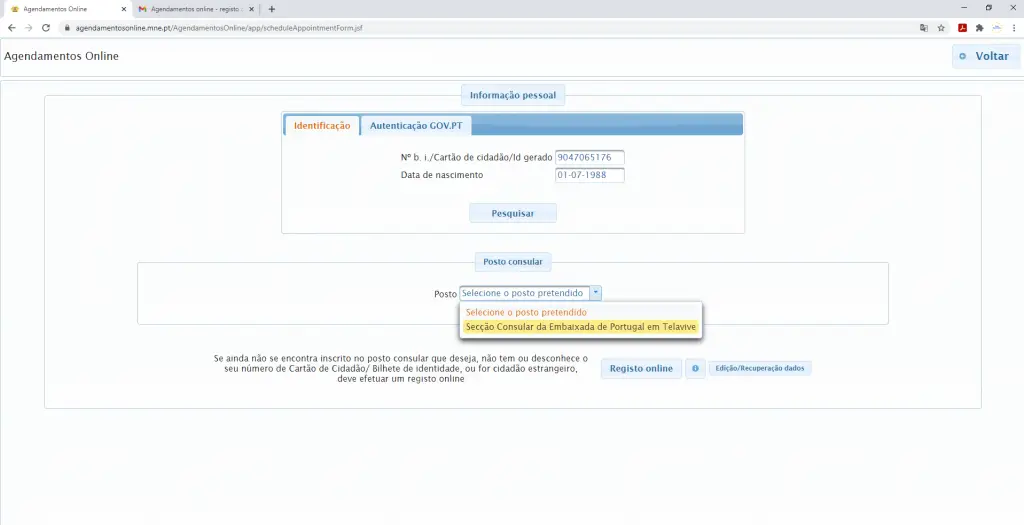The width and height of the screenshot is (1024, 525).
Task: Open the Extensions puzzle piece menu
Action: [x=979, y=28]
